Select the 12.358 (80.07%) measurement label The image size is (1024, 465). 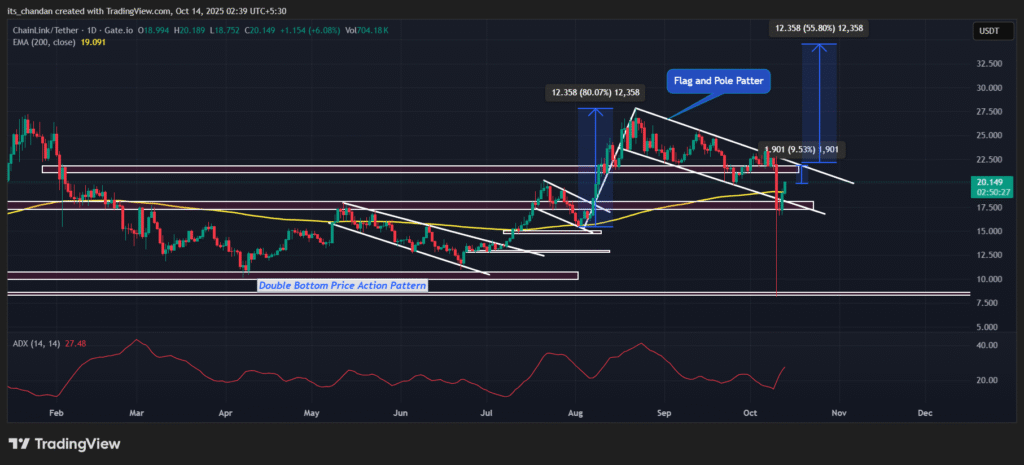594,93
